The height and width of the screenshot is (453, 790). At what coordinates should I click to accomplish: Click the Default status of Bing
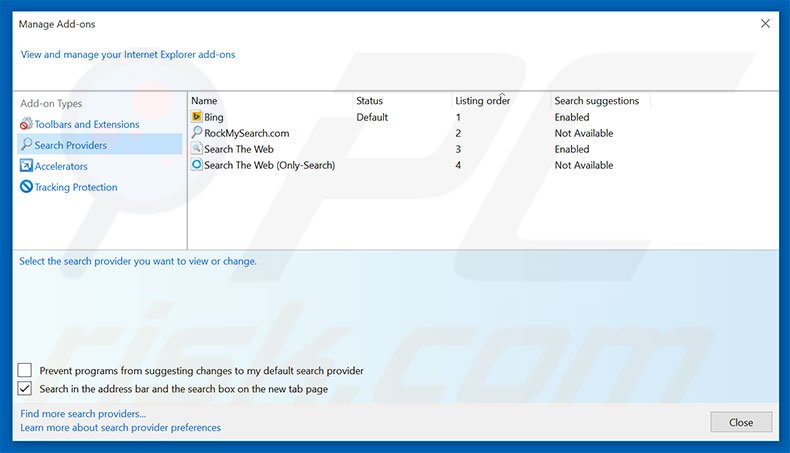pyautogui.click(x=372, y=117)
